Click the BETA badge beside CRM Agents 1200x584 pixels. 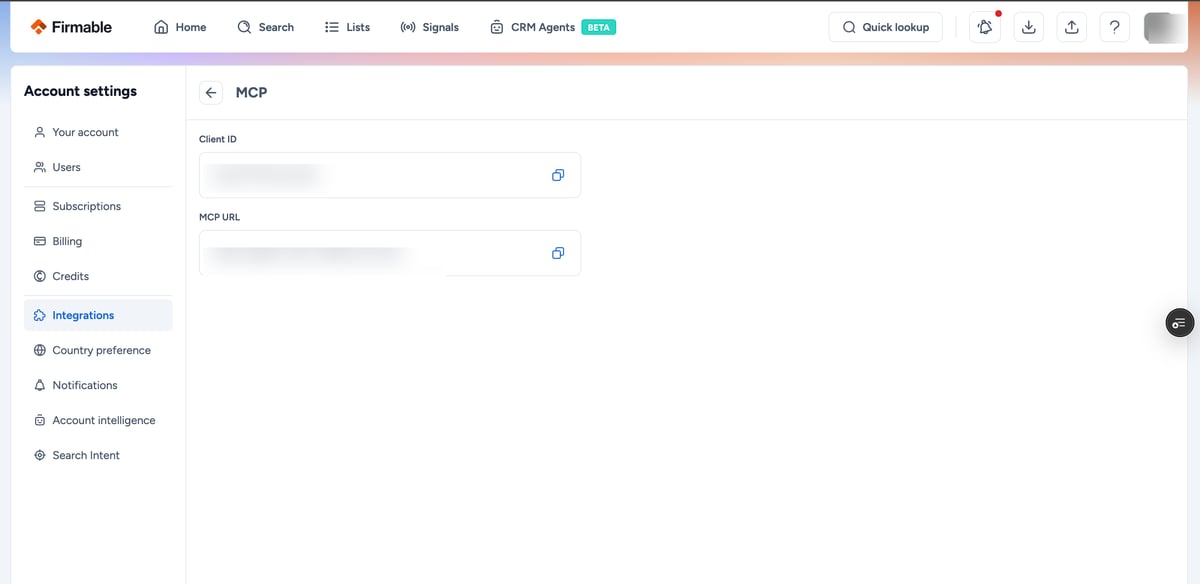598,27
